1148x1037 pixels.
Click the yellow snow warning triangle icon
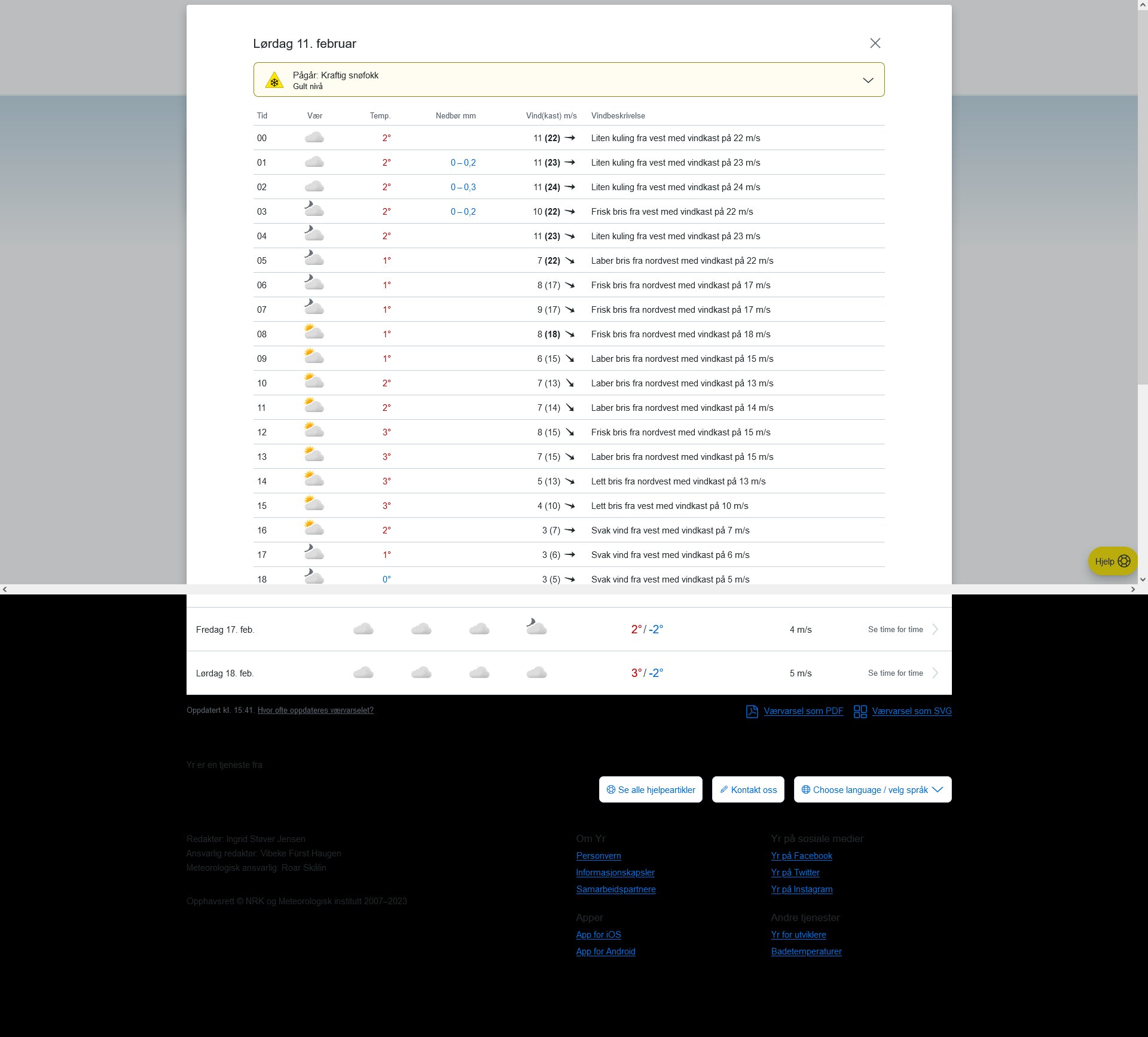tap(274, 81)
